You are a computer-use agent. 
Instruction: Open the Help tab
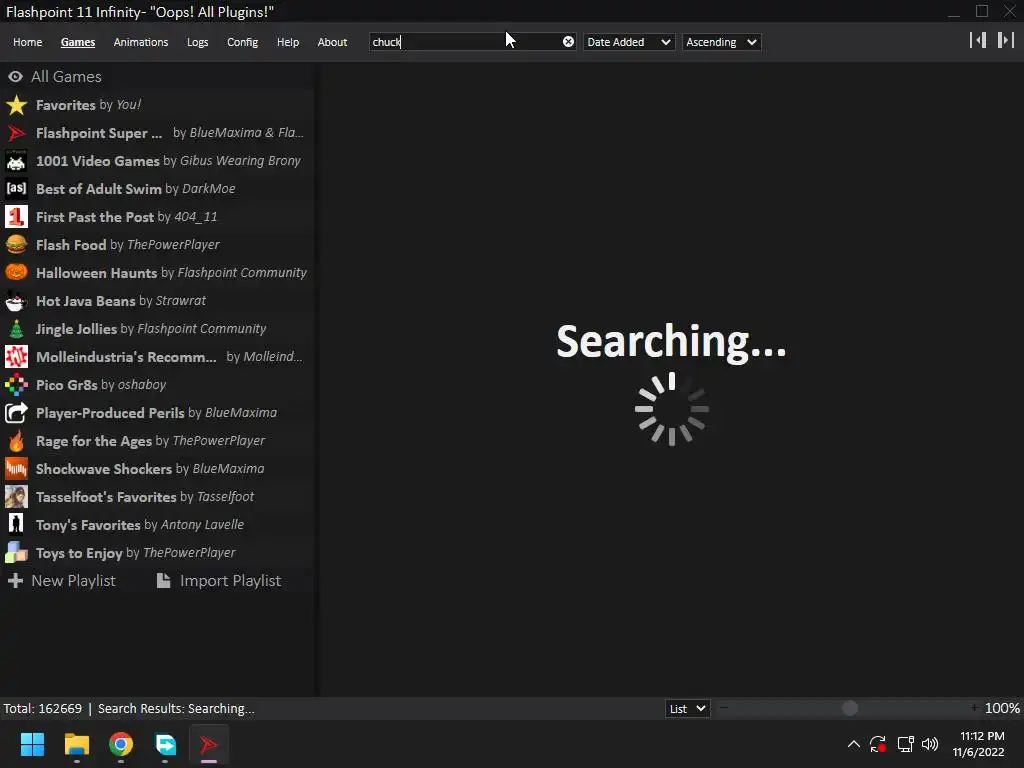pos(287,42)
